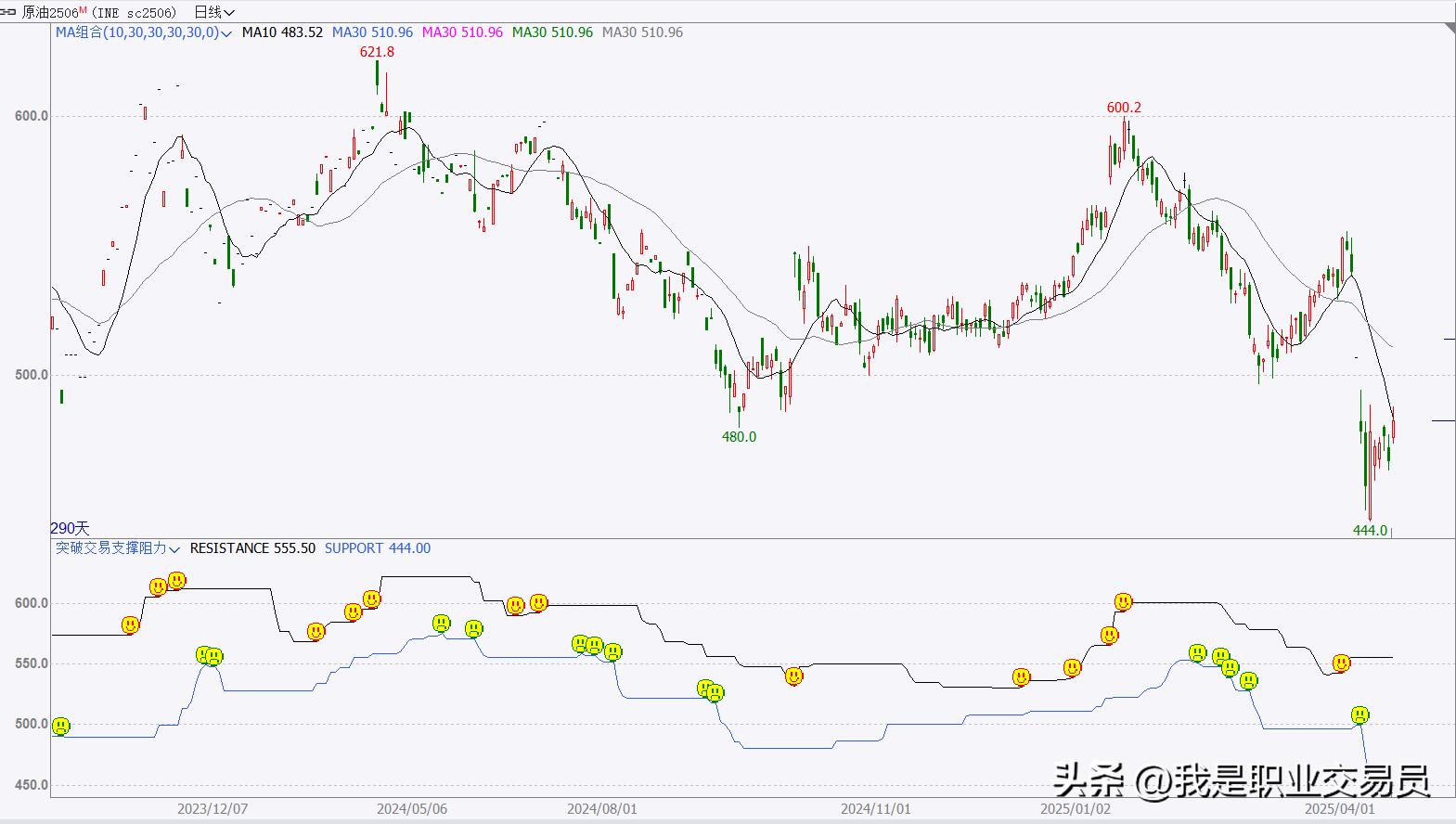Open the 突破交易支撑阻力 indicator dropdown
The height and width of the screenshot is (824, 1456).
[118, 548]
